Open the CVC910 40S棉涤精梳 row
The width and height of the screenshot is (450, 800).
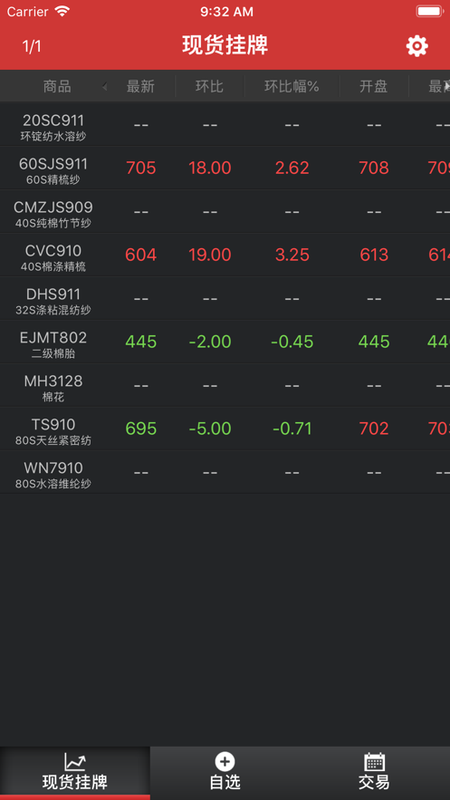click(x=225, y=255)
